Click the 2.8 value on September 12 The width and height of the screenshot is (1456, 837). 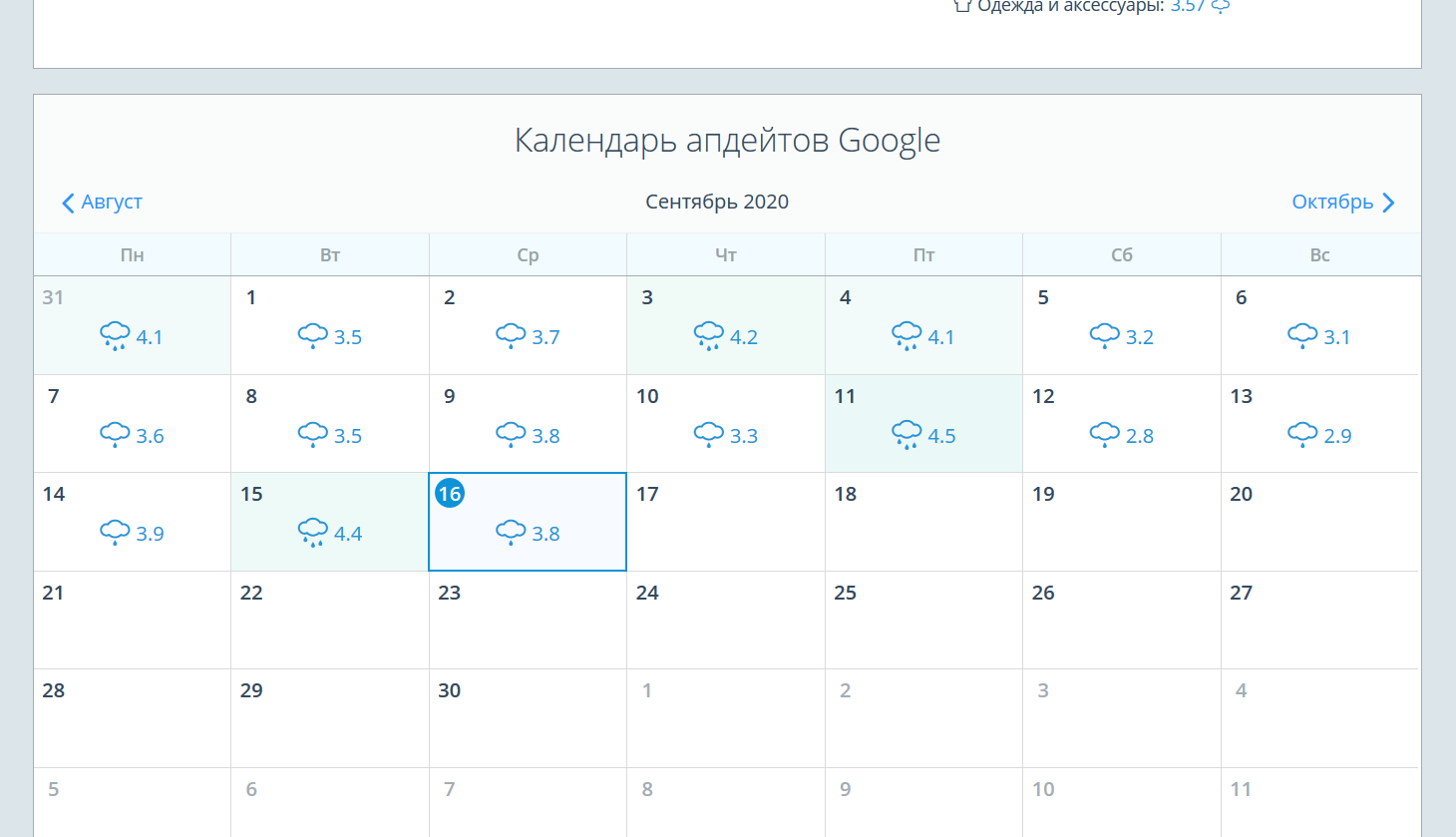click(x=1140, y=436)
